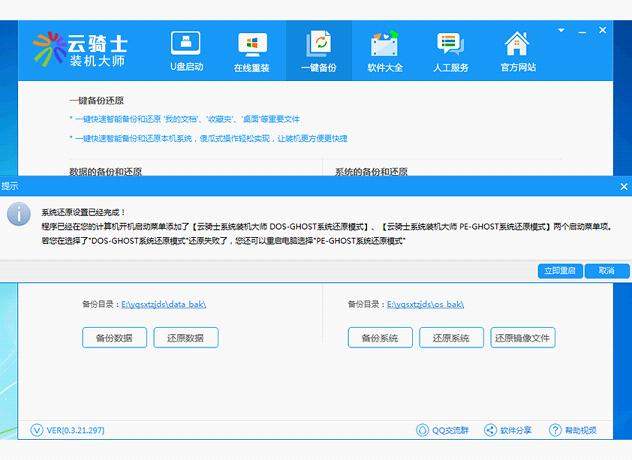Open the U盘启动 tool
632x460 pixels.
coord(186,52)
